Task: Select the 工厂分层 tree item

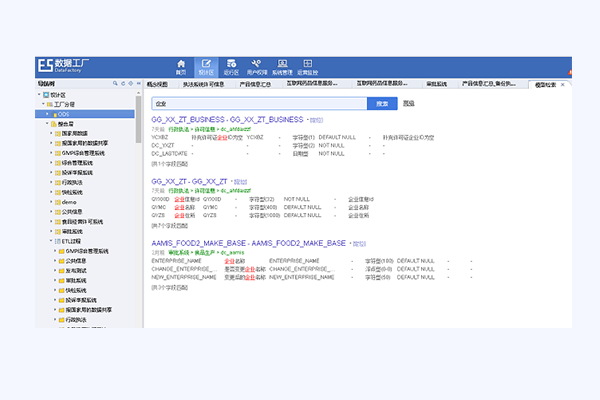Action: pyautogui.click(x=64, y=104)
